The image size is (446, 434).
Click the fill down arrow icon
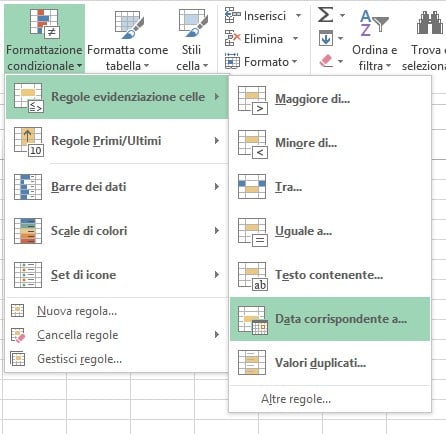[x=326, y=38]
